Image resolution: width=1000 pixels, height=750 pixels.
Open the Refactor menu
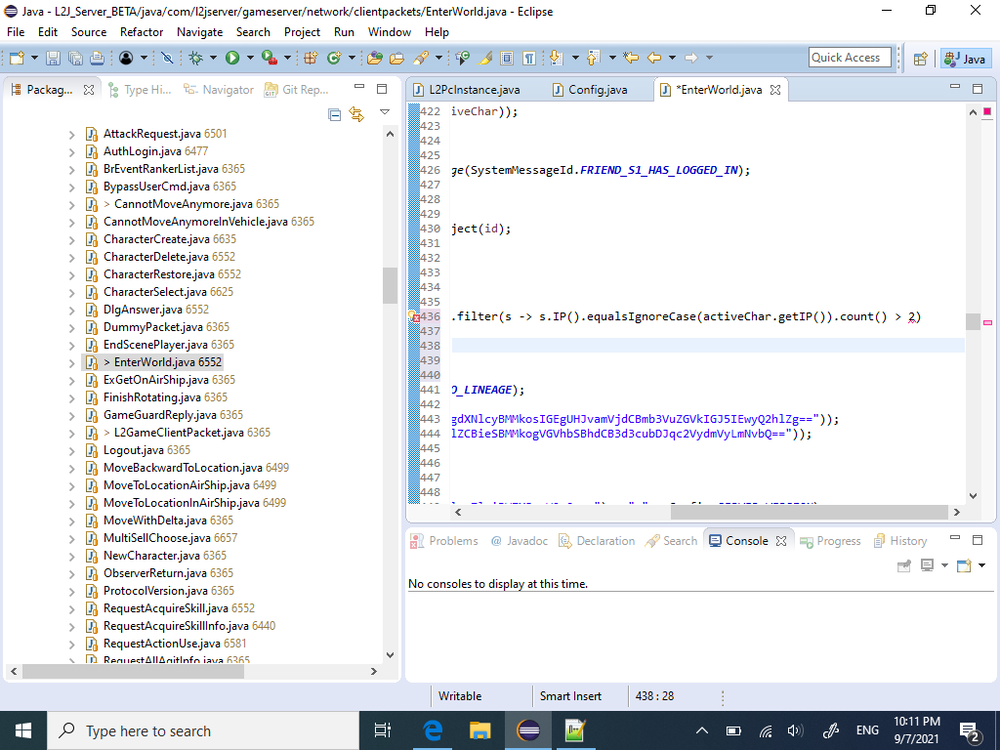(x=141, y=32)
